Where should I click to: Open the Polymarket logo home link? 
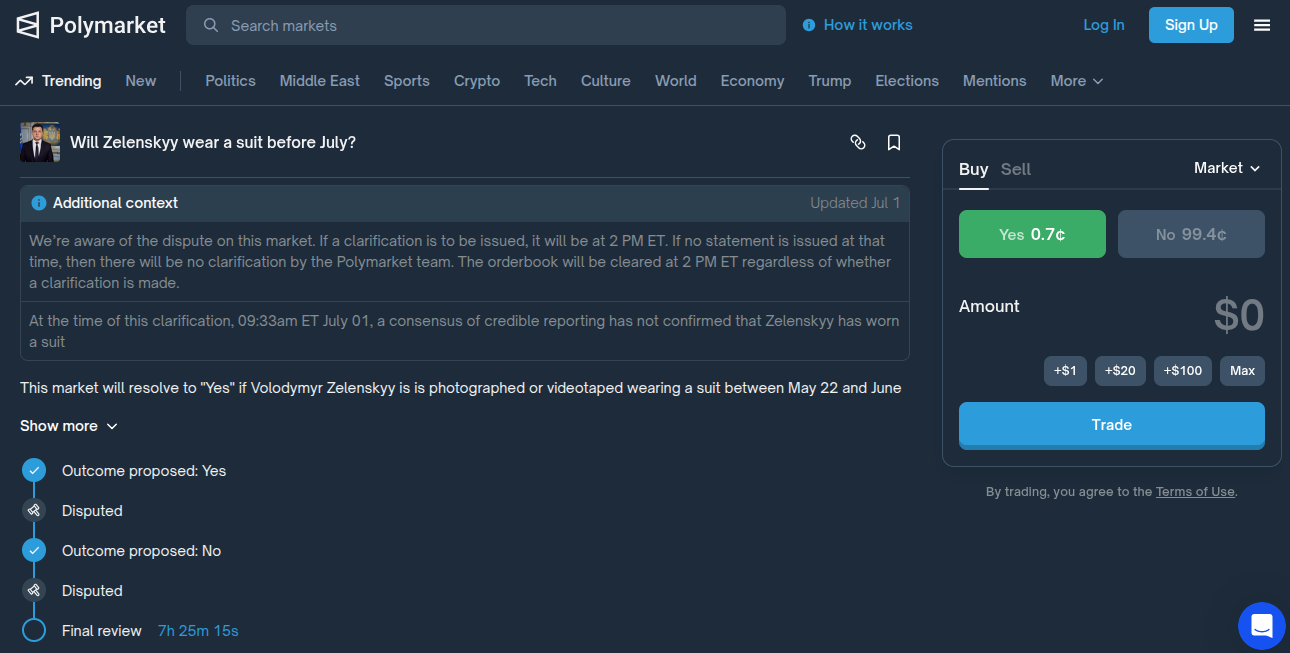tap(91, 25)
